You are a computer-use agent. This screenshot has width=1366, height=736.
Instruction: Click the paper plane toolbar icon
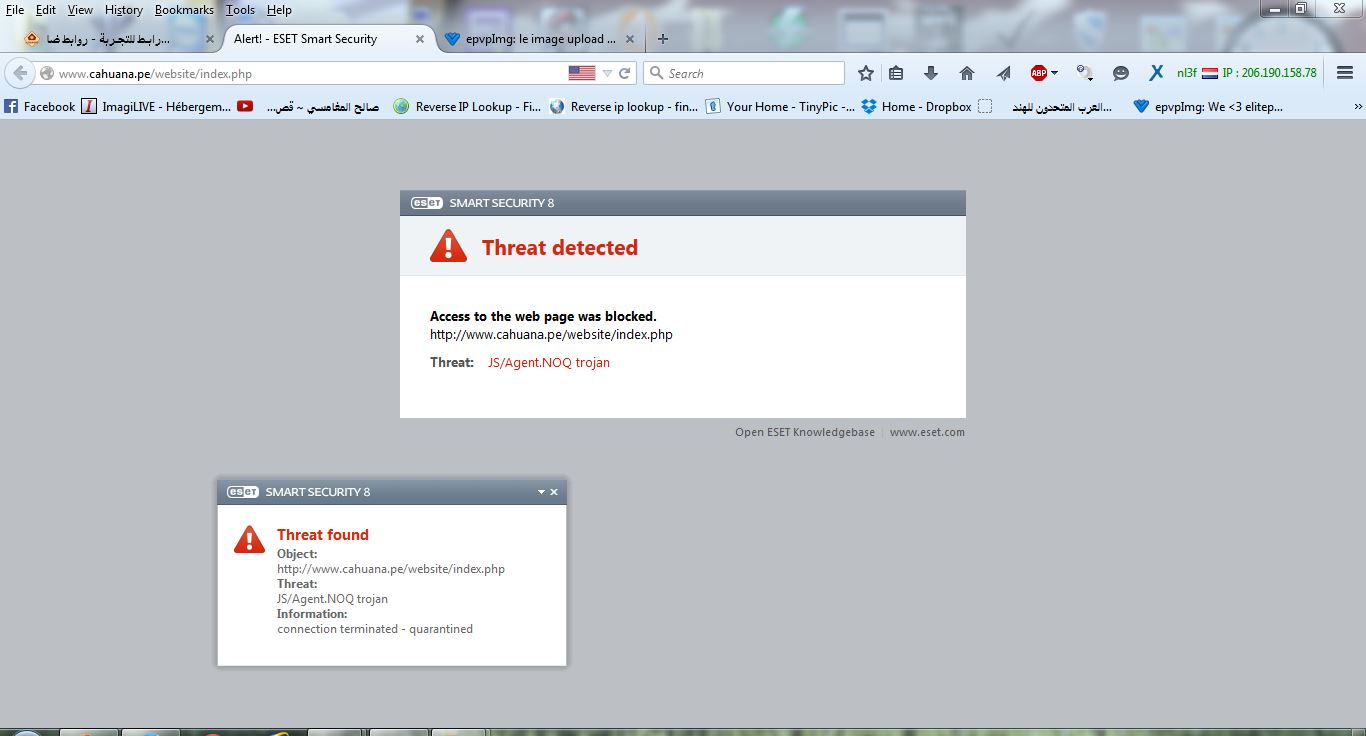point(1003,73)
